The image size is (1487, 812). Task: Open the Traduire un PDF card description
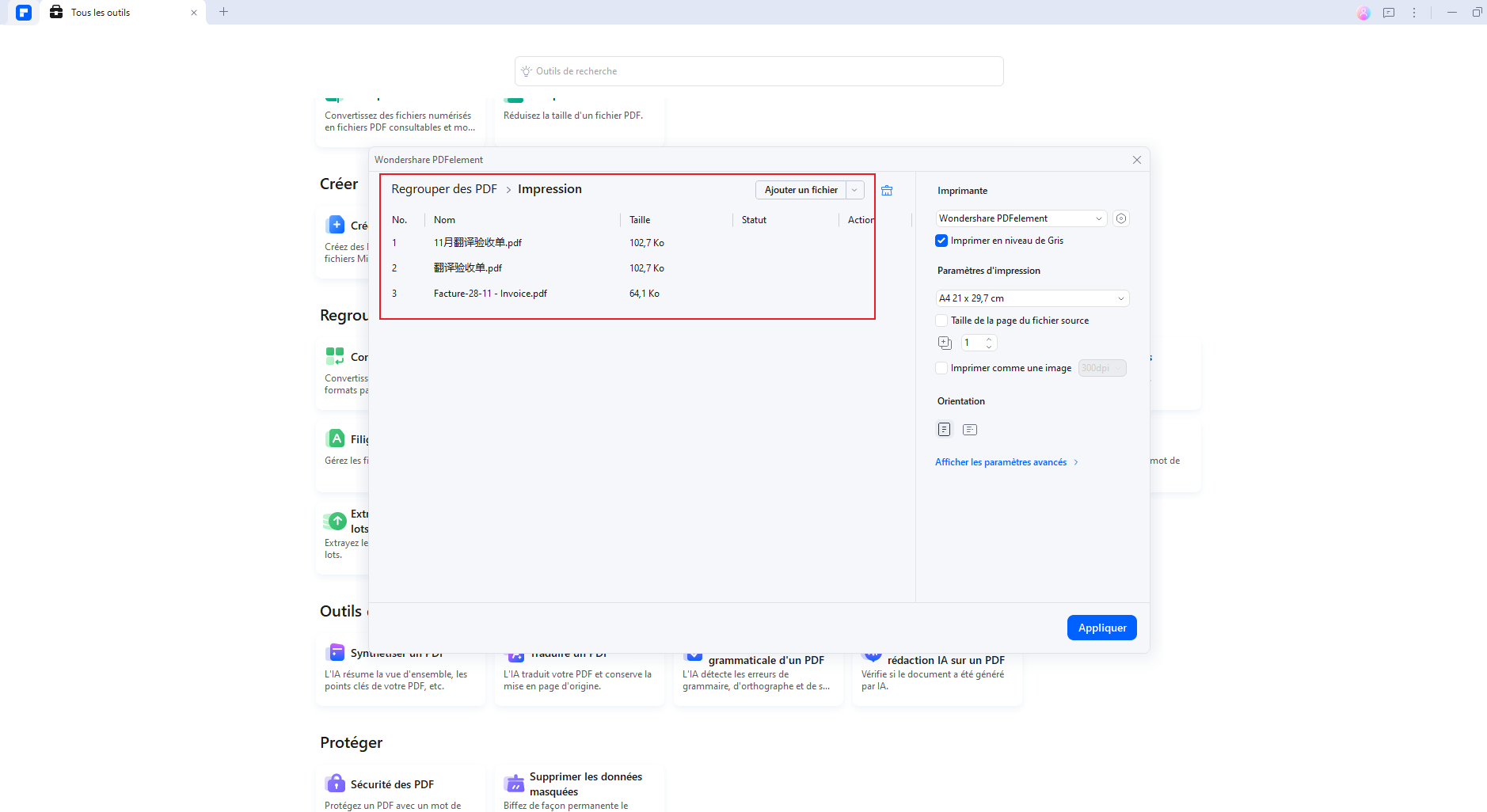pos(577,680)
